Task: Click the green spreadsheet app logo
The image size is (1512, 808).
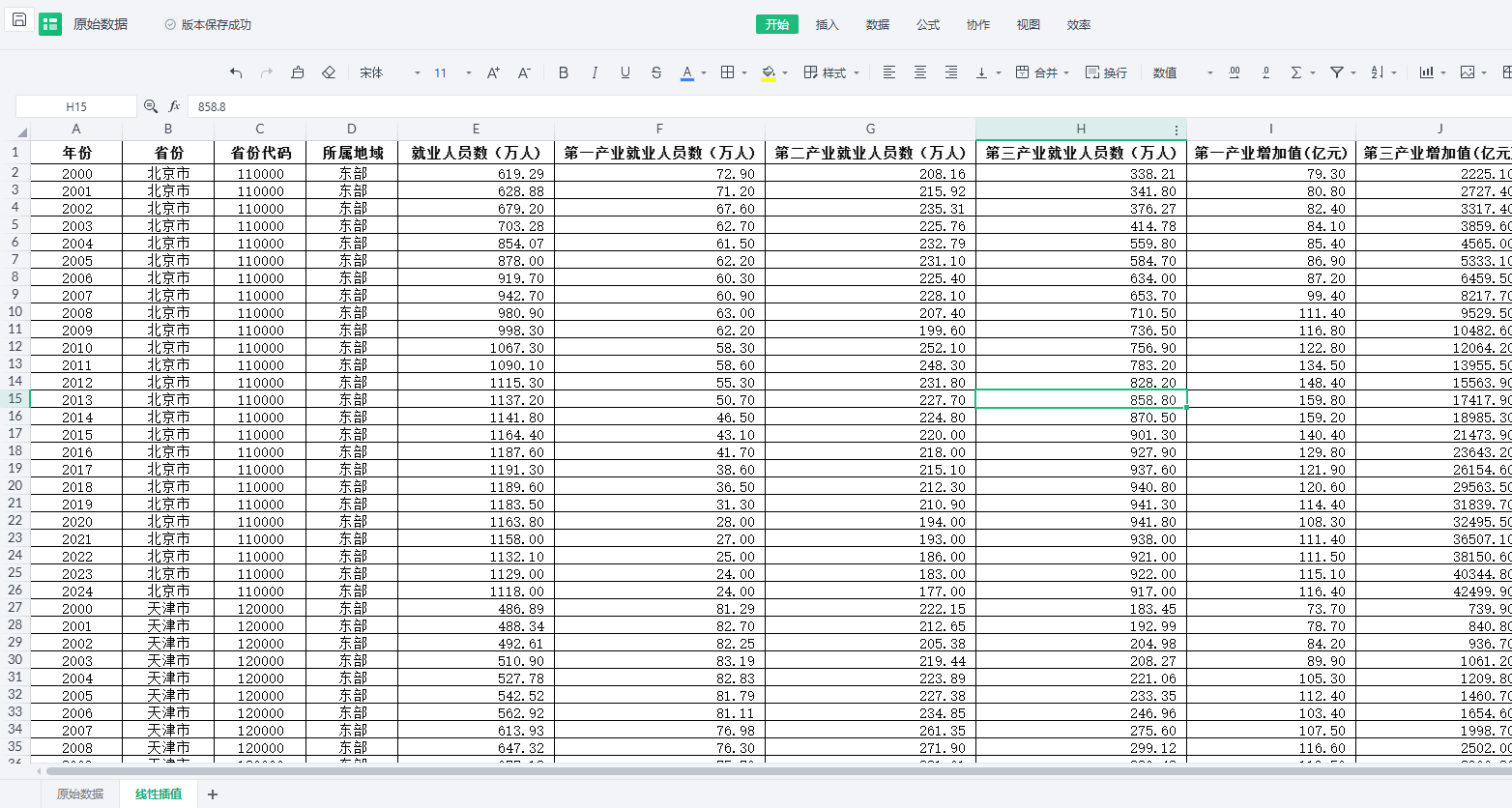Action: coord(50,24)
